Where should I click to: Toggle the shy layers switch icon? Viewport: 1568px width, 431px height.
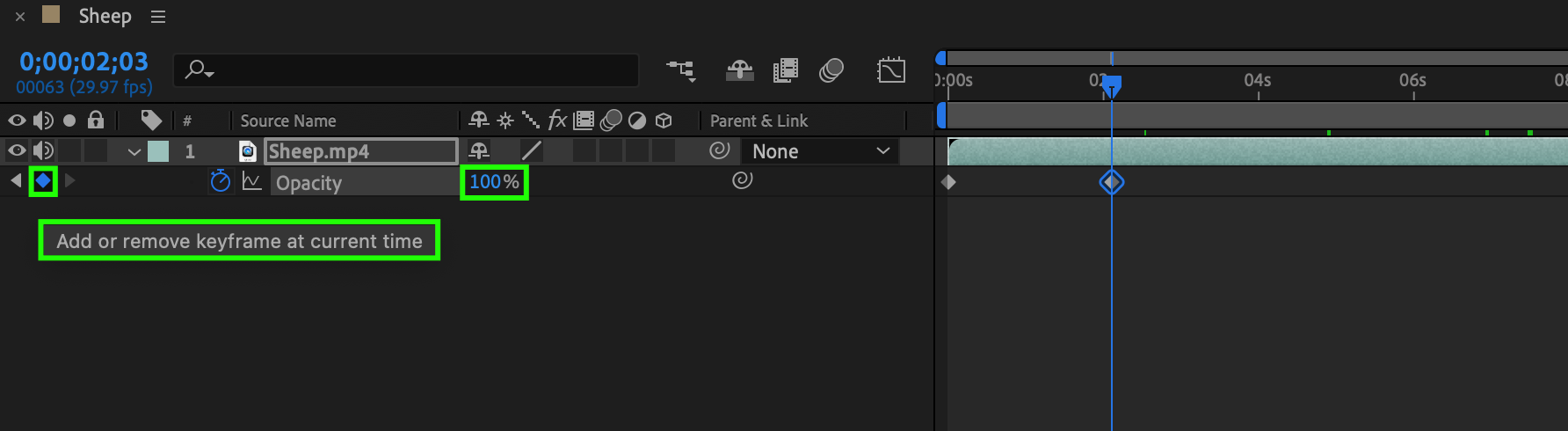tap(739, 70)
